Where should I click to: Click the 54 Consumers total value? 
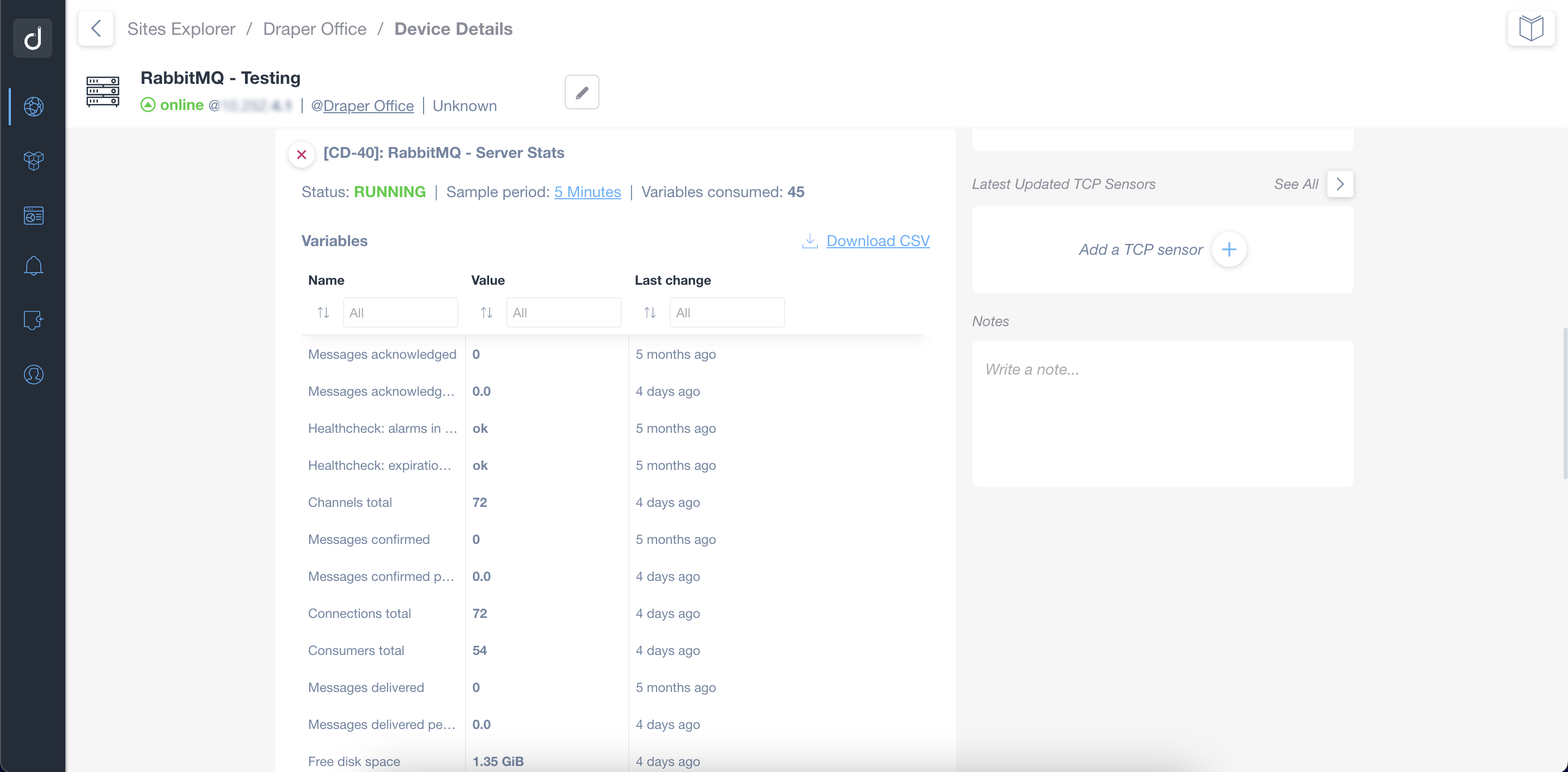click(479, 650)
